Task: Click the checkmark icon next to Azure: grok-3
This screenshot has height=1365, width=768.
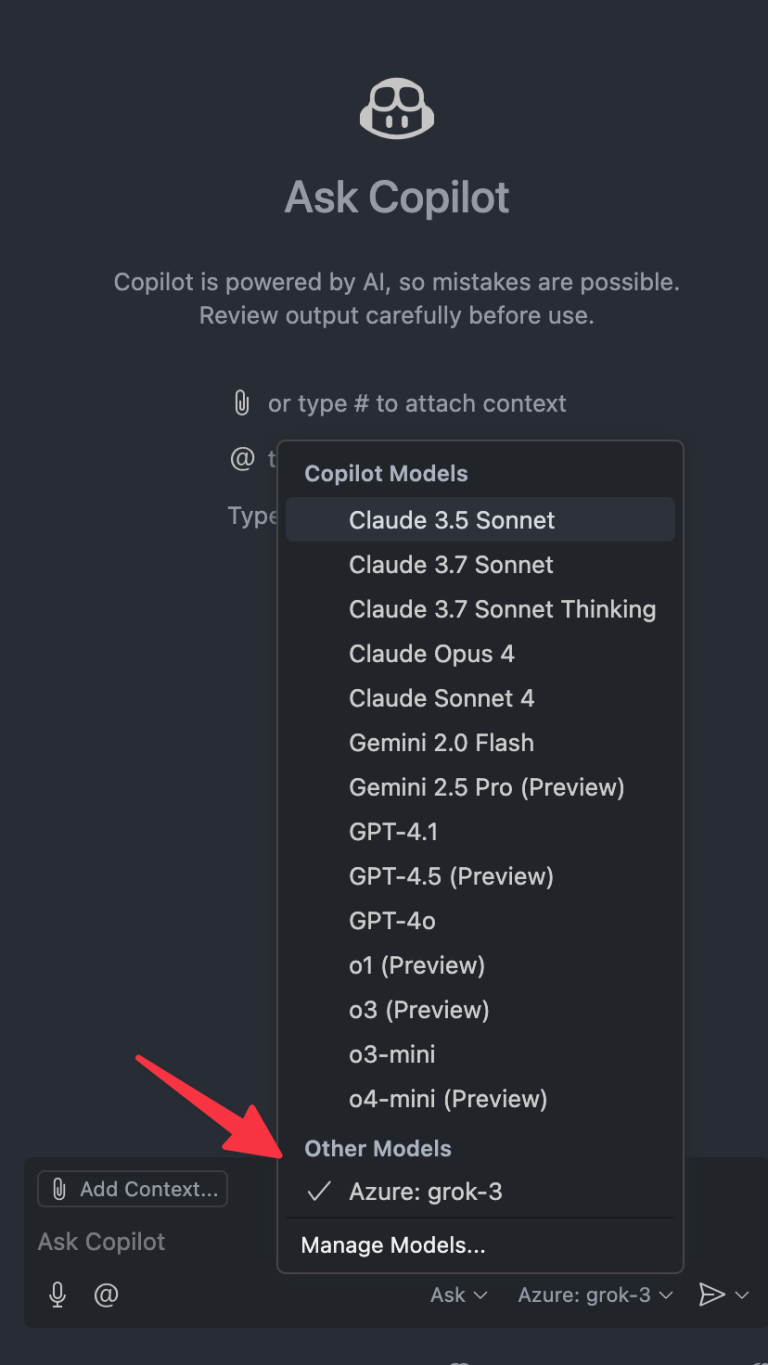Action: [318, 1191]
